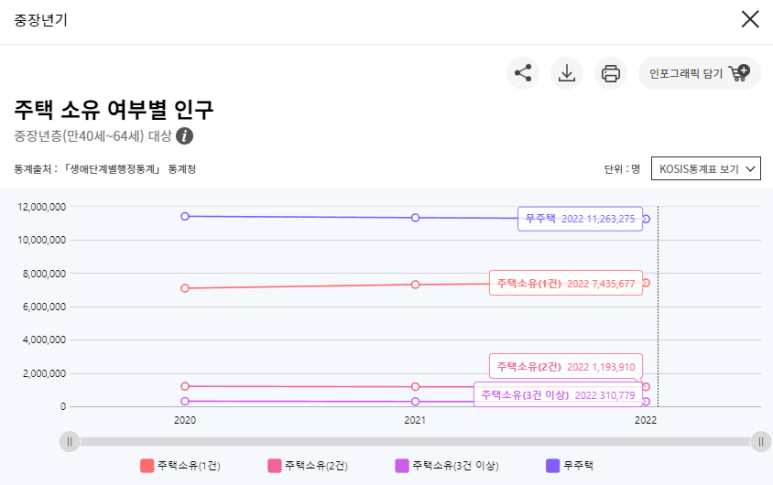
Task: Click the 단위 : 명 unit label
Action: (x=622, y=169)
